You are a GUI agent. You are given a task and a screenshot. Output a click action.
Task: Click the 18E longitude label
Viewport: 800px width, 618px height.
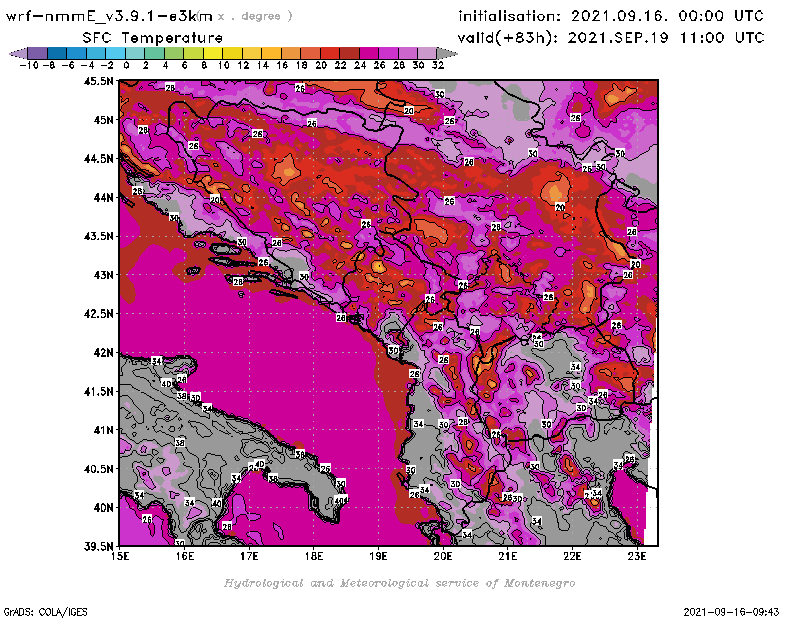click(314, 556)
